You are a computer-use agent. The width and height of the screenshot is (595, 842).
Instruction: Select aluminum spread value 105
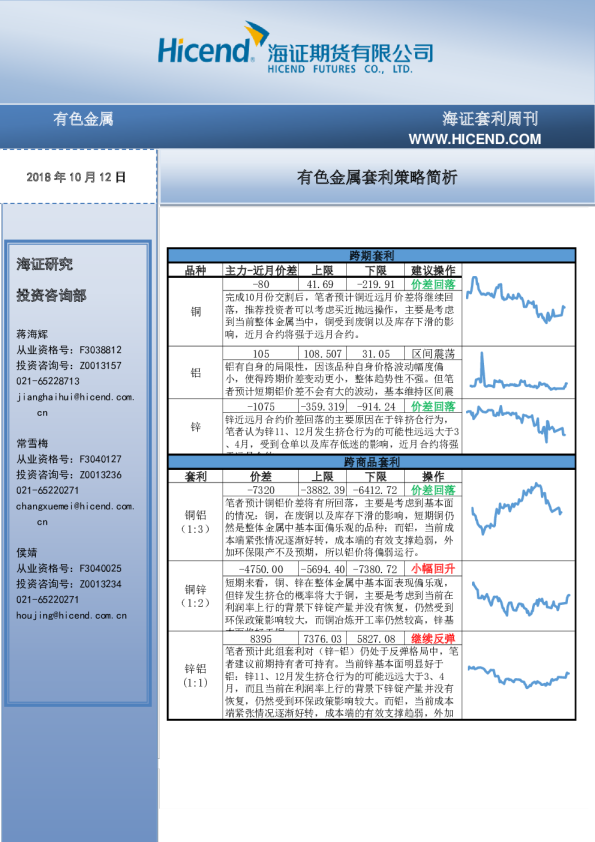261,354
